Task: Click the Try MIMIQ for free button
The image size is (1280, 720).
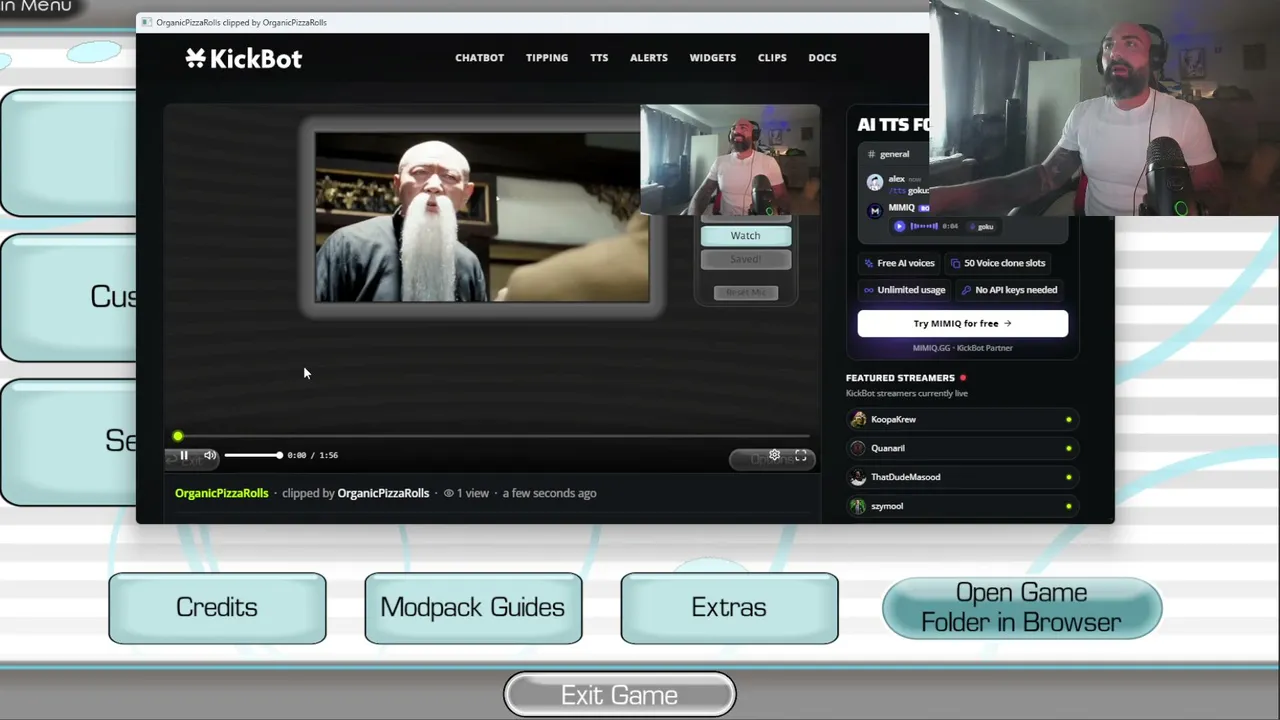Action: pyautogui.click(x=962, y=323)
